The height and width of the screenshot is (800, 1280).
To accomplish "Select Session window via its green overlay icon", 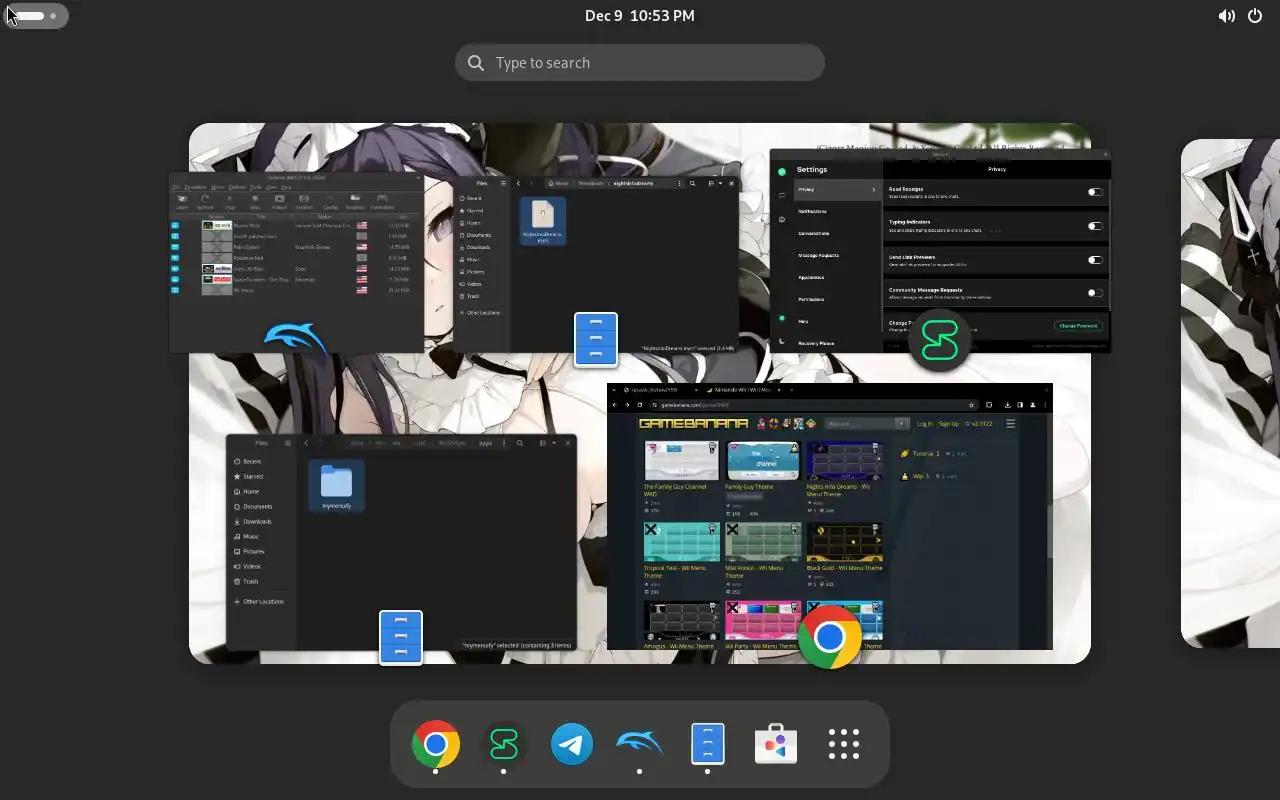I will 939,341.
